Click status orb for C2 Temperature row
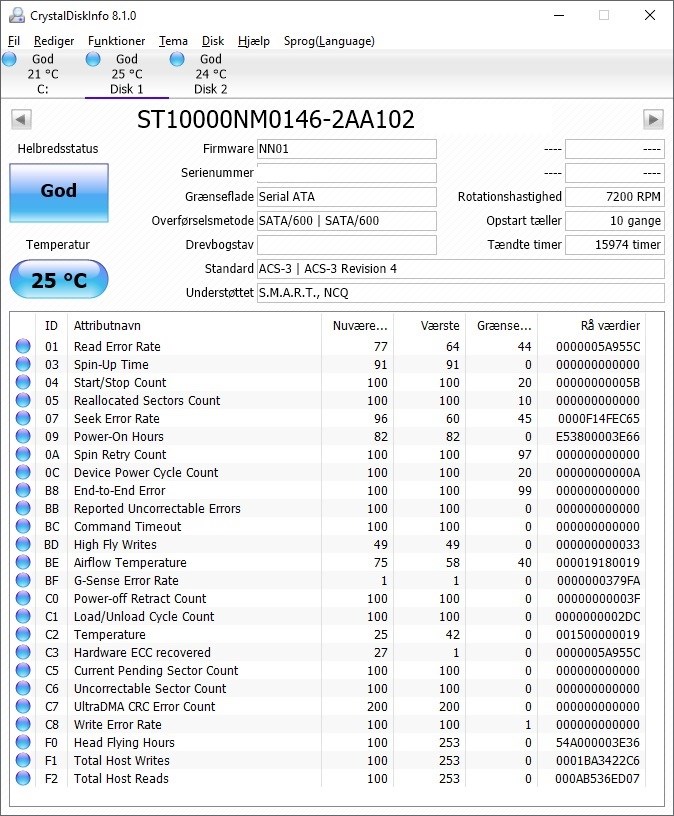The image size is (674, 816). tap(23, 634)
